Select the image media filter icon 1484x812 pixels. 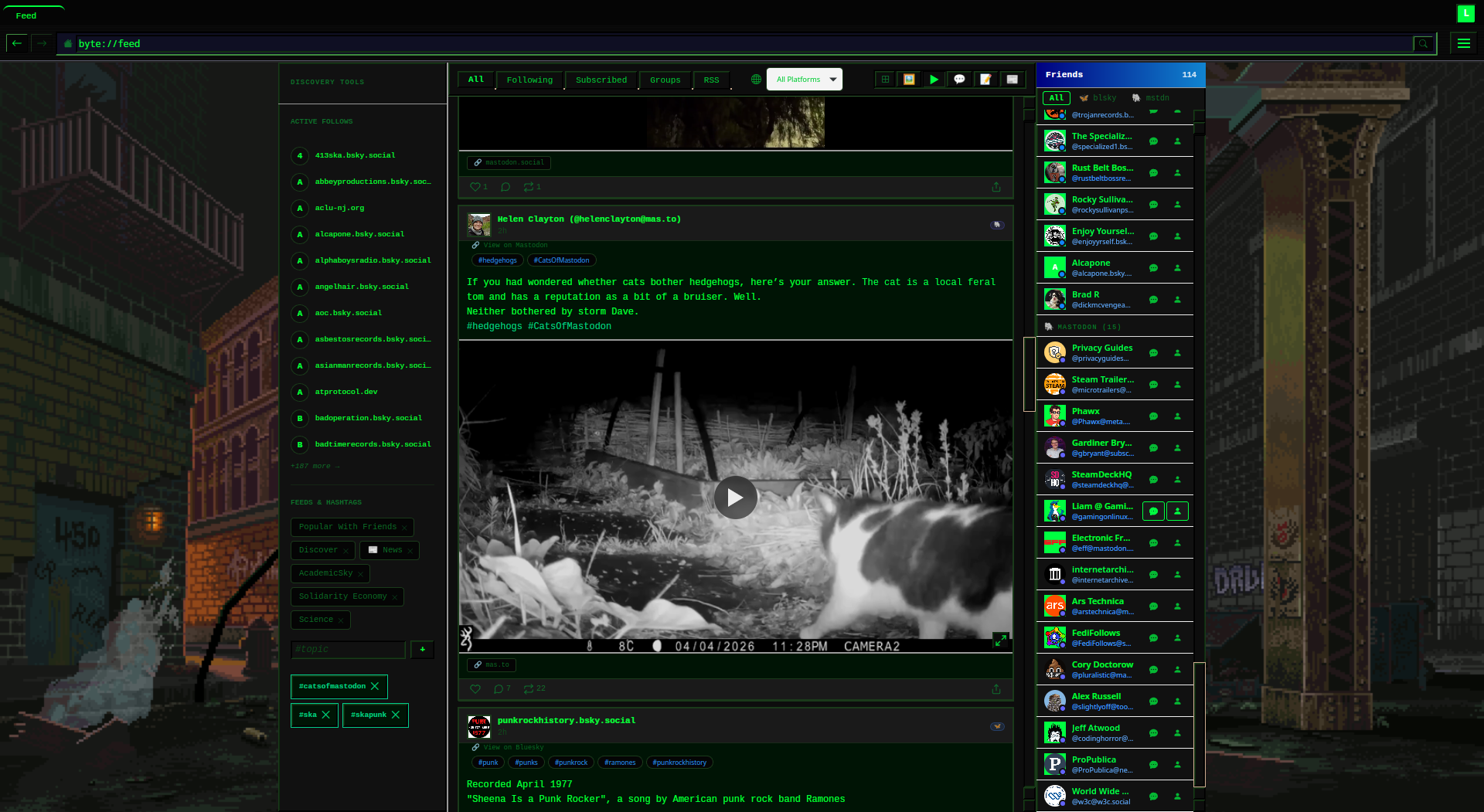pyautogui.click(x=909, y=80)
